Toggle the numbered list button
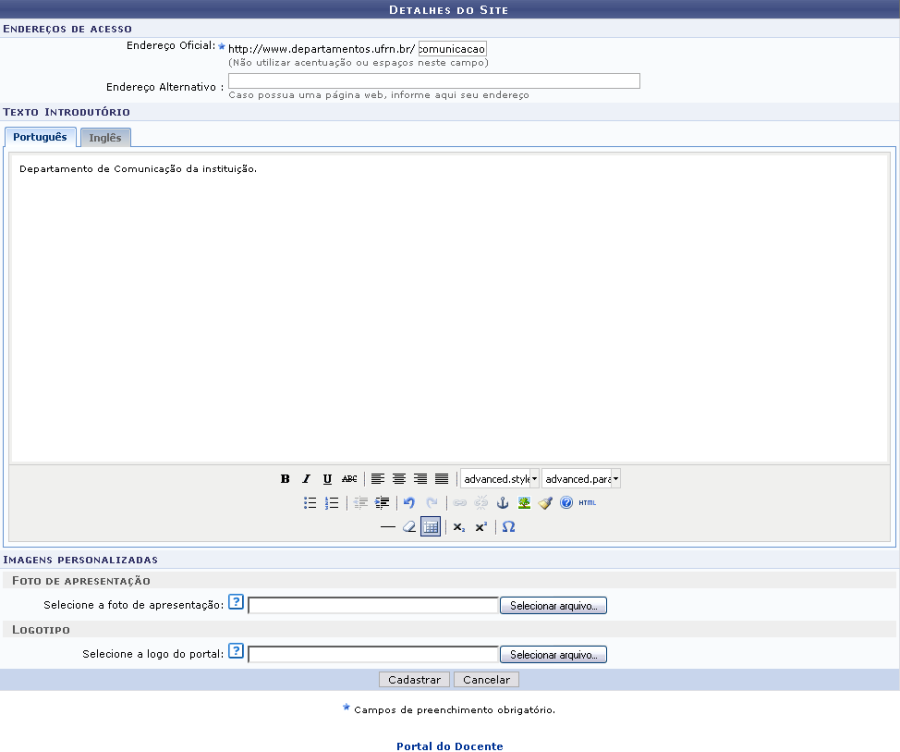The image size is (900, 752). 332,503
